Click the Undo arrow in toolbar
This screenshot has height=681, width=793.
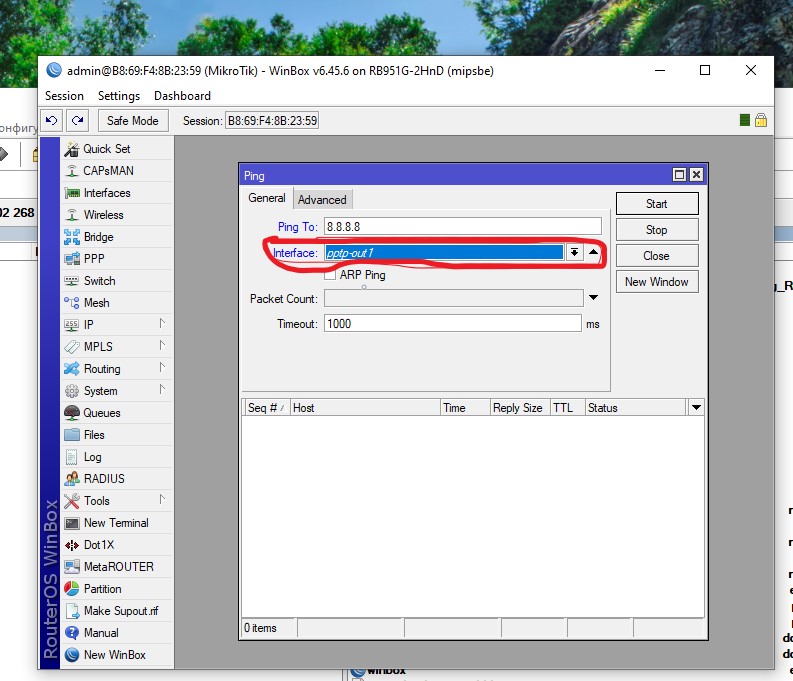pyautogui.click(x=52, y=120)
